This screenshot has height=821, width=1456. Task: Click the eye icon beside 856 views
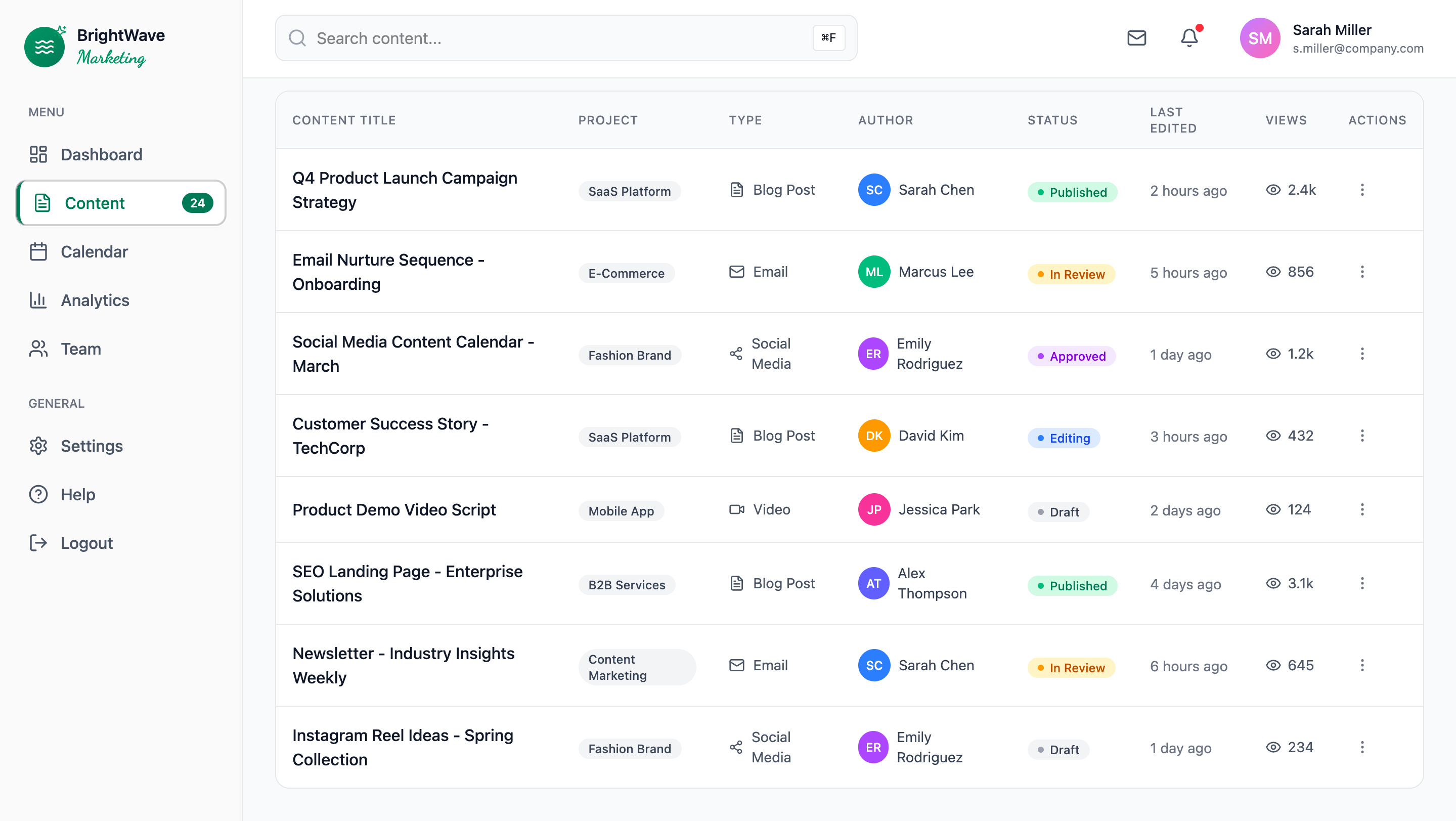(x=1273, y=272)
